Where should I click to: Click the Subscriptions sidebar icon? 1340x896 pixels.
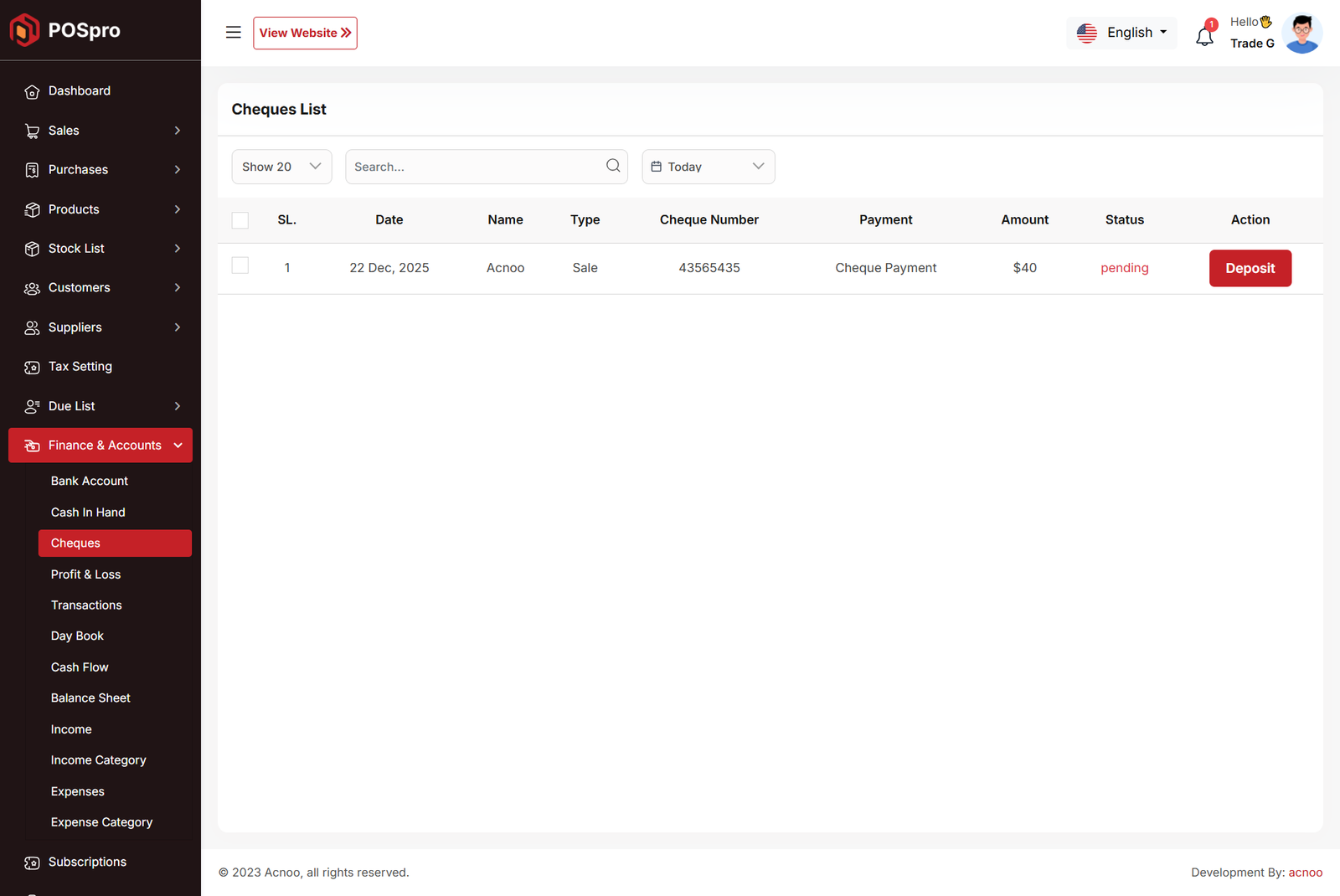pyautogui.click(x=32, y=863)
